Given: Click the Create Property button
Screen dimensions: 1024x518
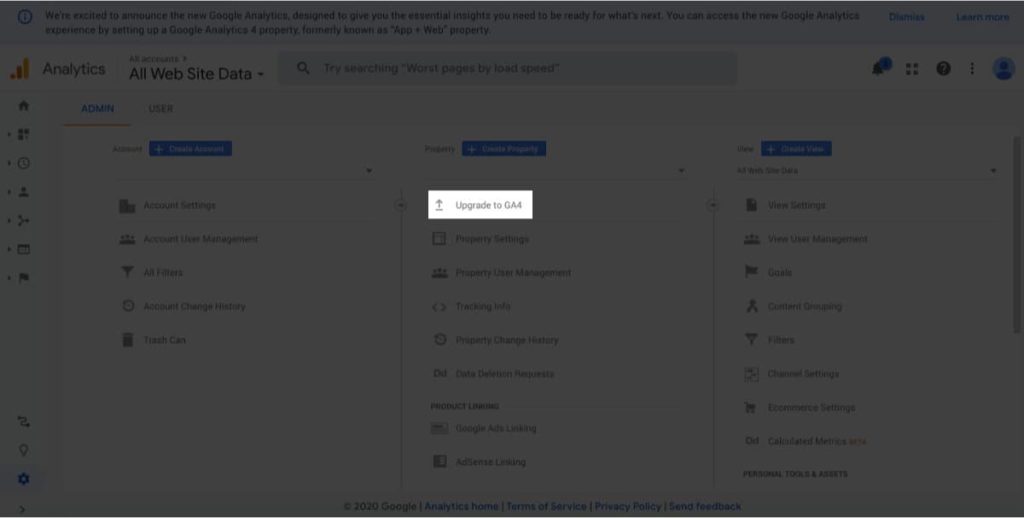Looking at the screenshot, I should (x=504, y=149).
